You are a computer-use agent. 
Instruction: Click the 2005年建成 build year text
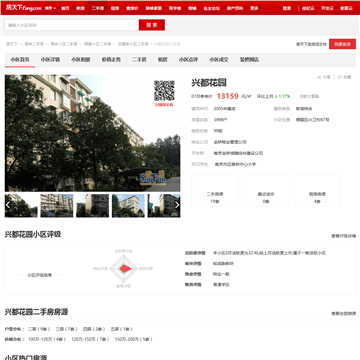[x=225, y=109]
